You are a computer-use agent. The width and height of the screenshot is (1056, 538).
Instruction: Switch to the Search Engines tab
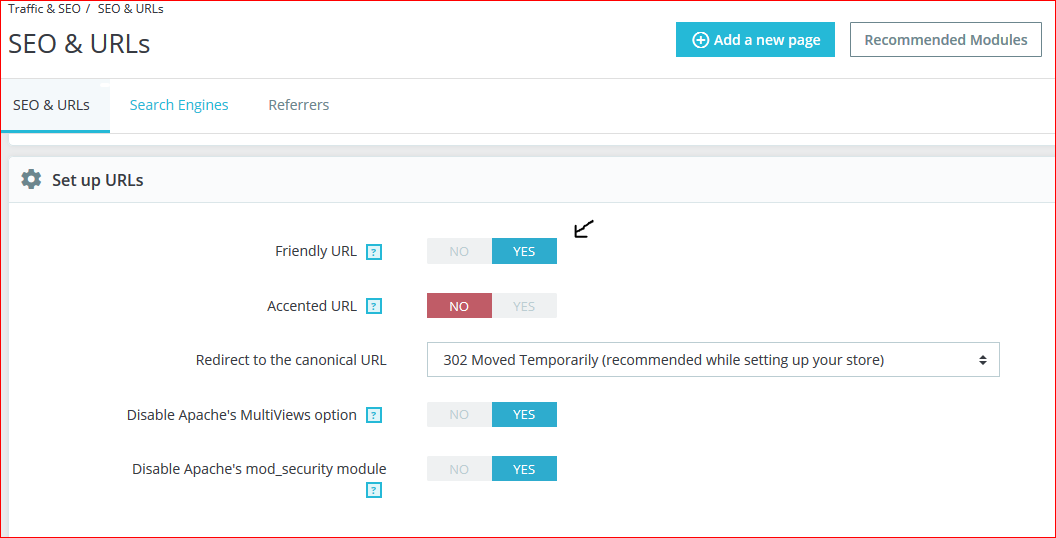(x=179, y=105)
